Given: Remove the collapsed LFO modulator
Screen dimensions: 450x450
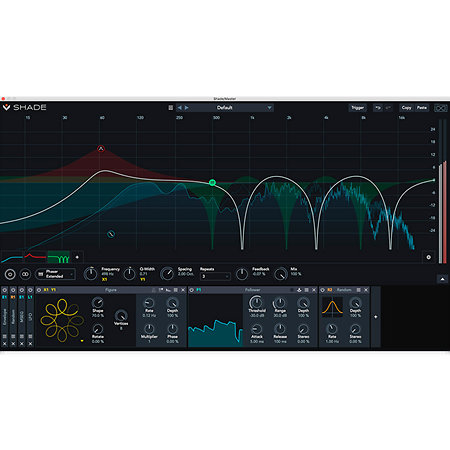Looking at the screenshot, I should 30,344.
